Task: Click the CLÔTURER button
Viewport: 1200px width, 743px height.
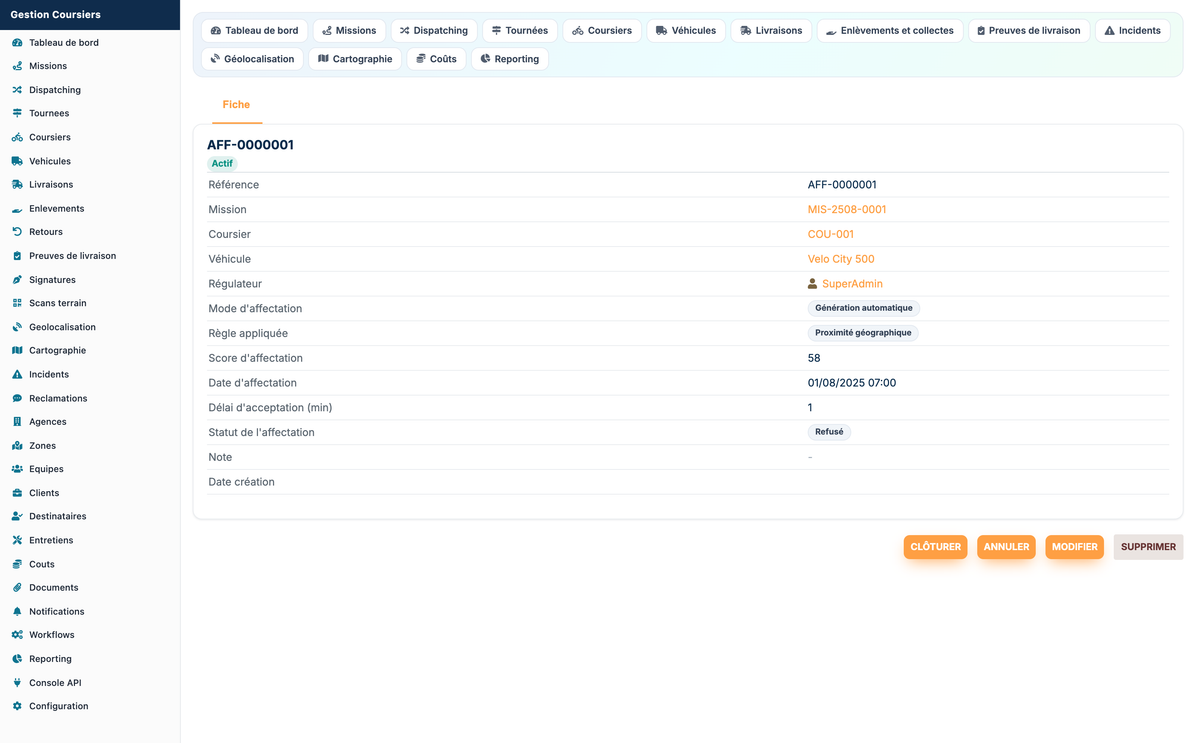Action: 935,547
